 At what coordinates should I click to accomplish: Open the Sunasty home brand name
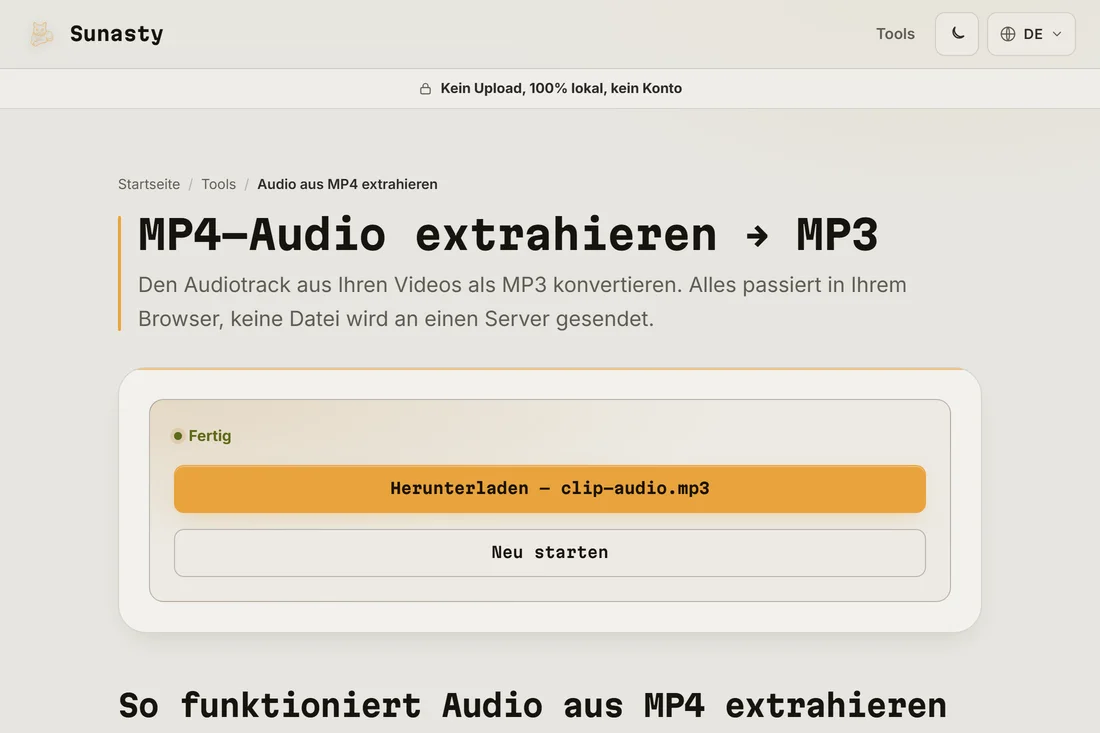(x=116, y=34)
